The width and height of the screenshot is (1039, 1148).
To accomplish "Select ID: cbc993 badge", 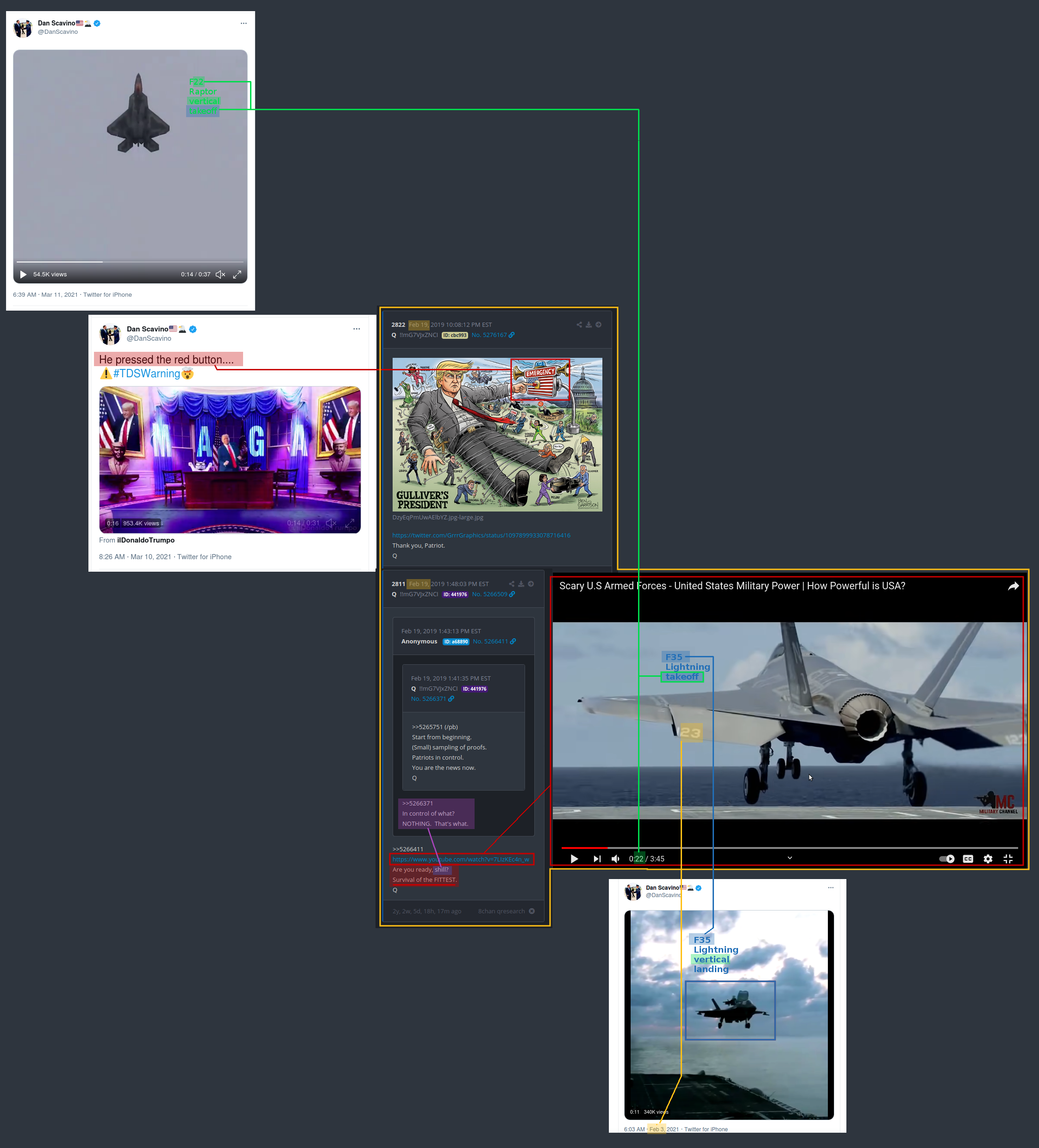I will (455, 336).
